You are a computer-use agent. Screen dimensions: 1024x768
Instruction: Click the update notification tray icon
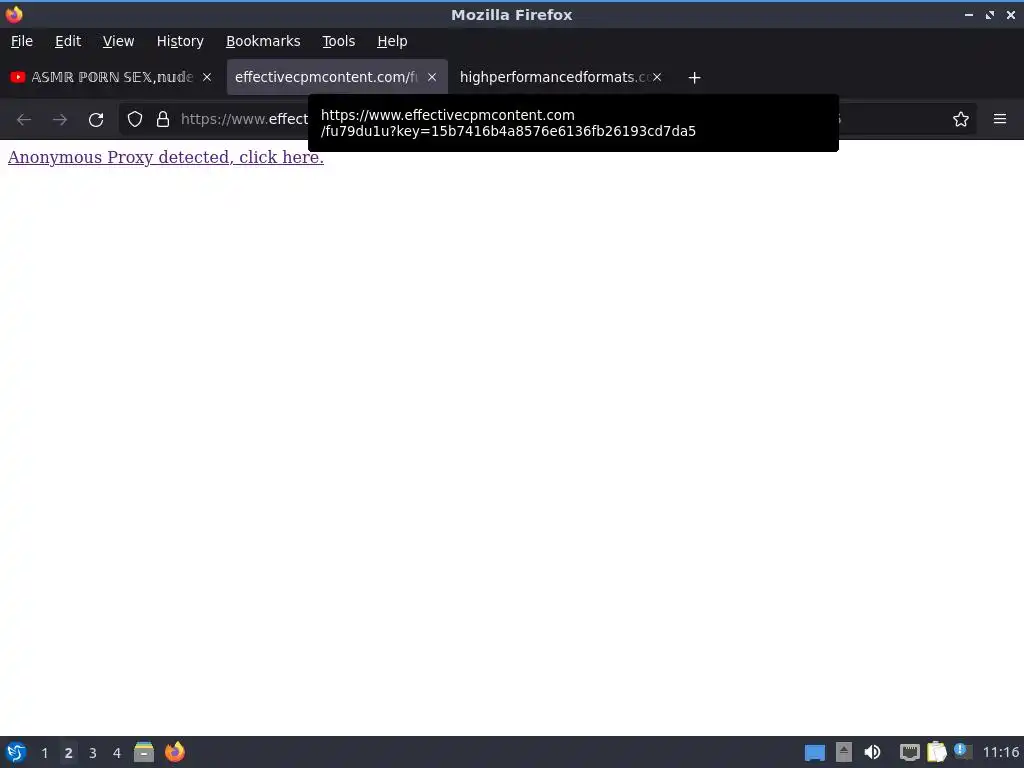point(963,751)
